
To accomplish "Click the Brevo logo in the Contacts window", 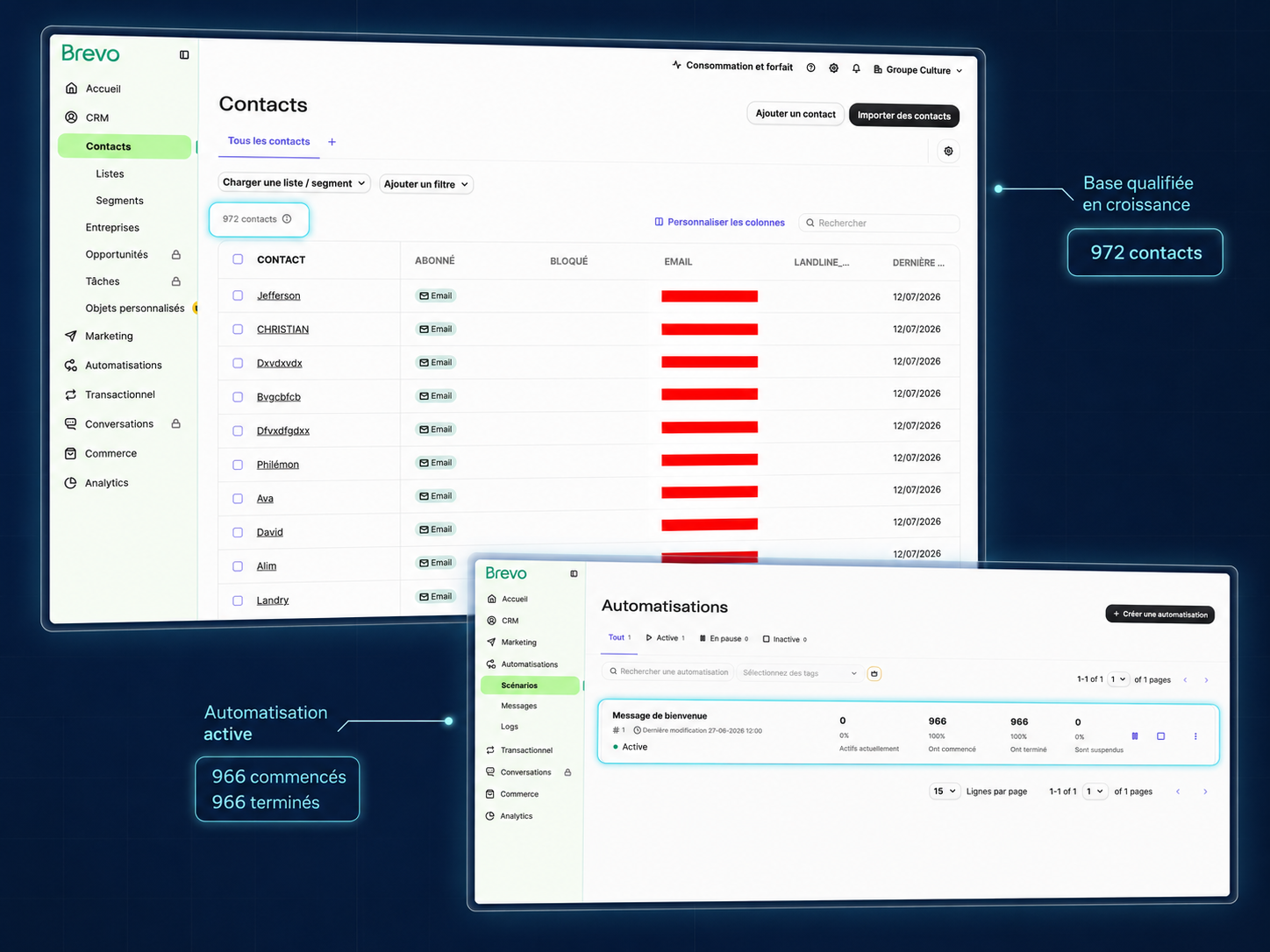I will pyautogui.click(x=90, y=53).
